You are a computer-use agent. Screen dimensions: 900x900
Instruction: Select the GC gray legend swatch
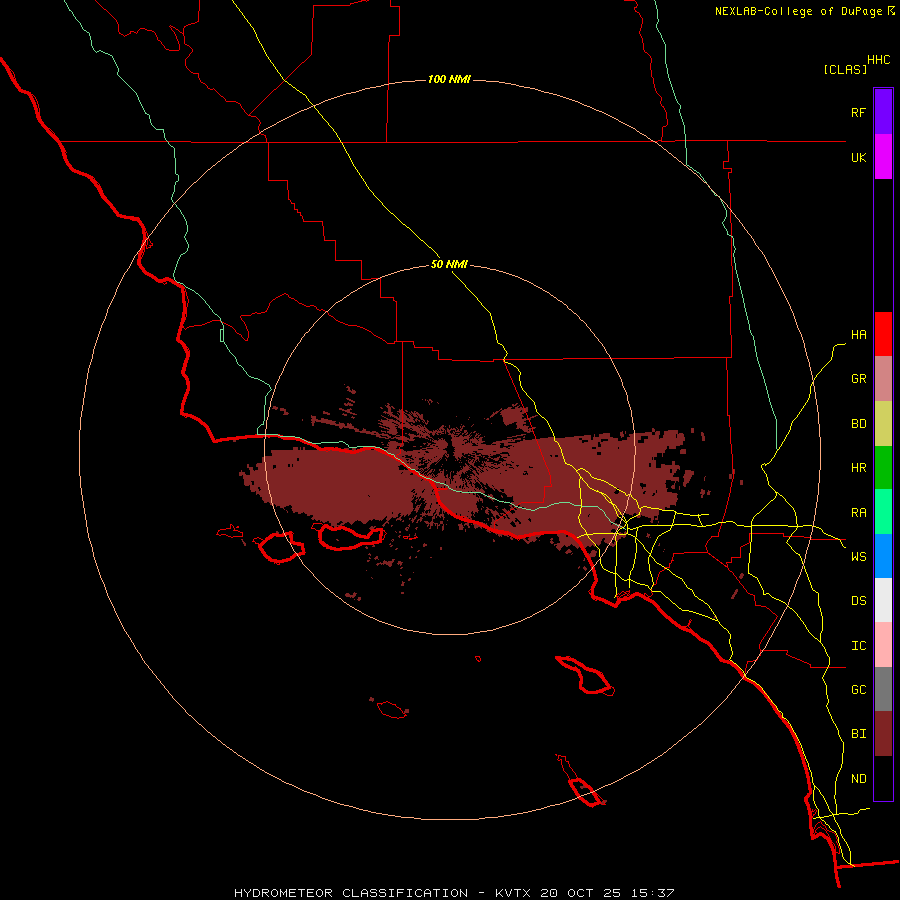click(883, 689)
